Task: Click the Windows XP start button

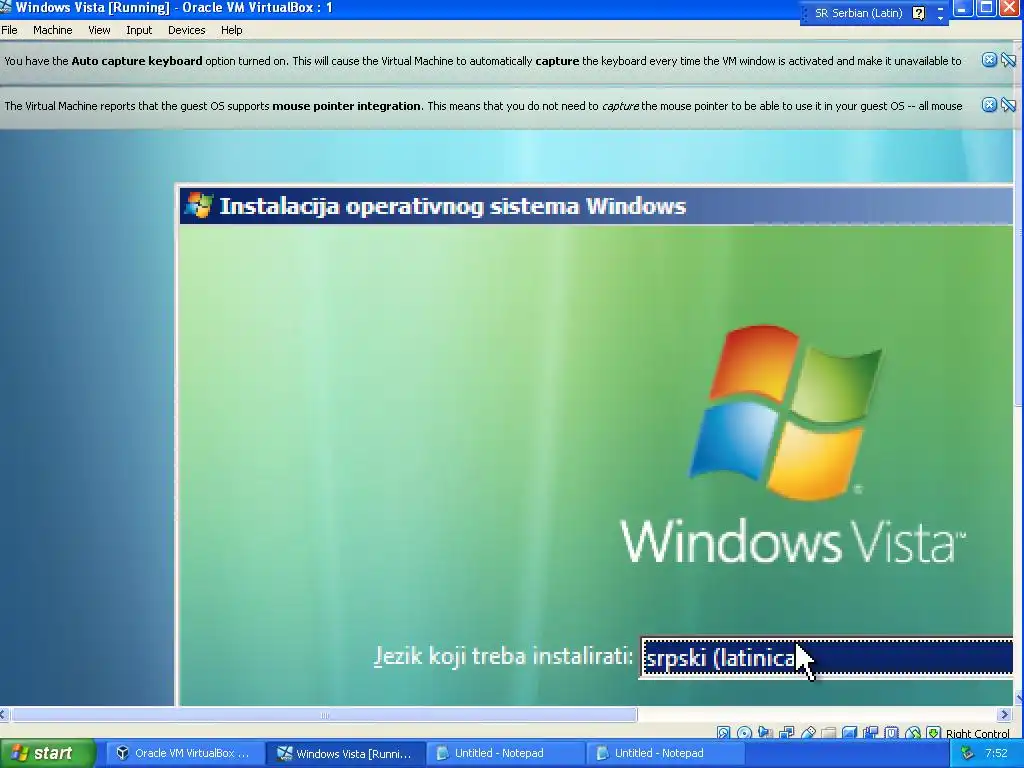Action: (x=46, y=754)
